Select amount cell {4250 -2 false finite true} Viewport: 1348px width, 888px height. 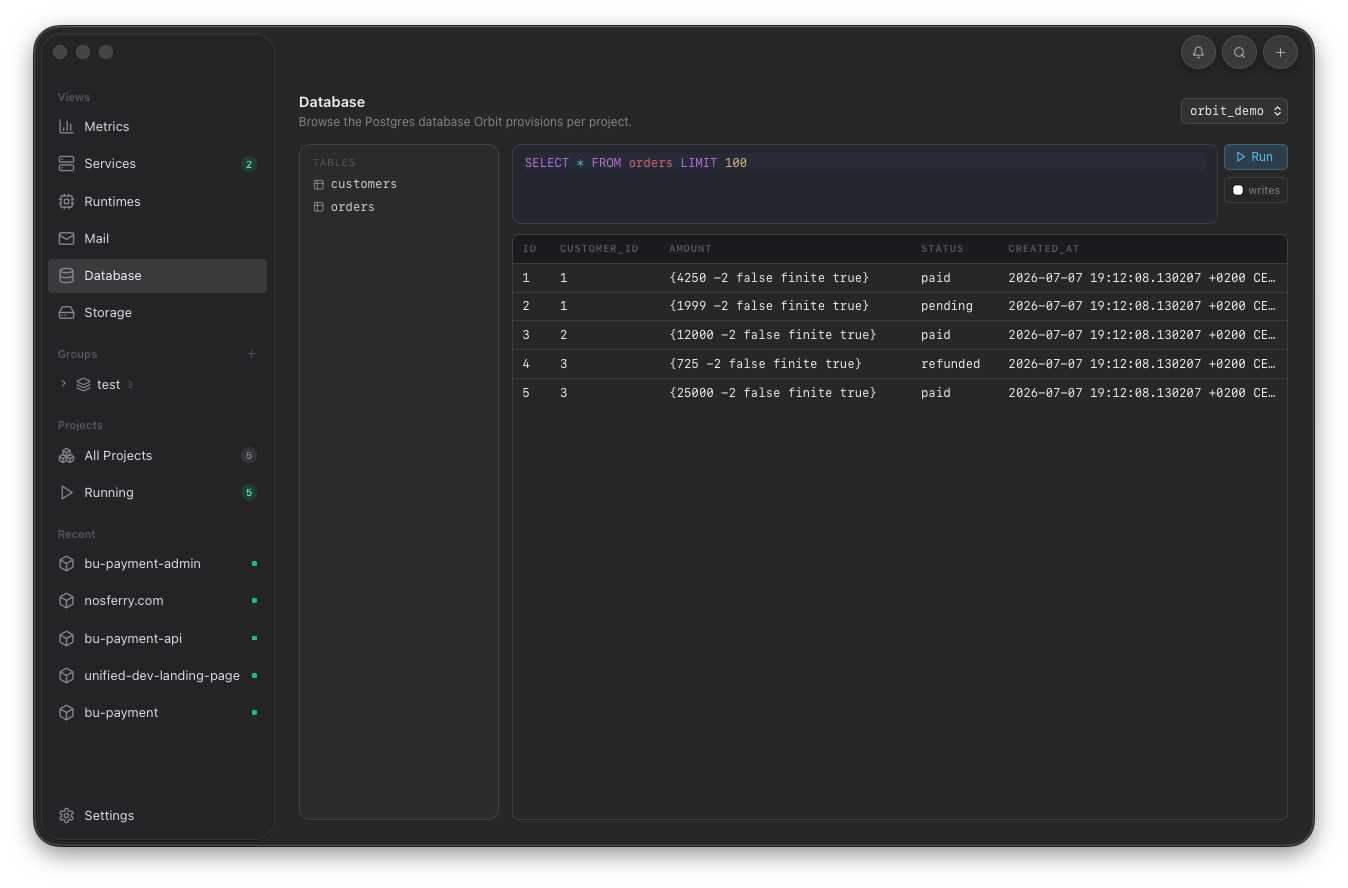(769, 278)
